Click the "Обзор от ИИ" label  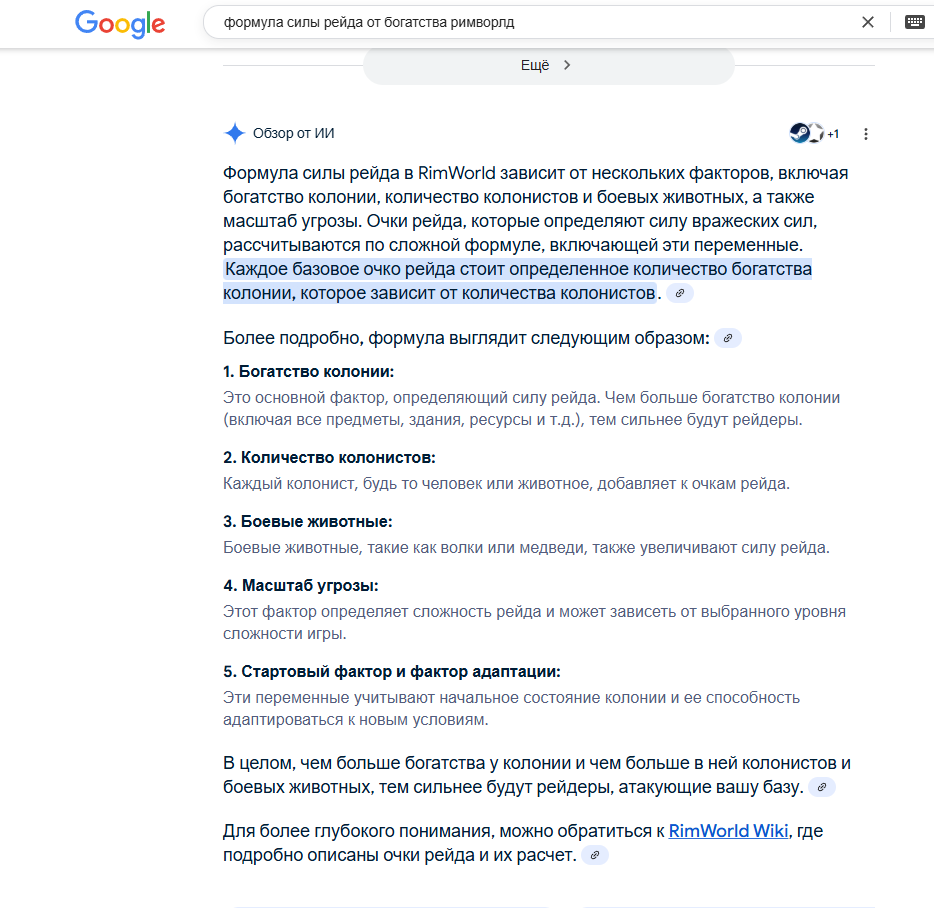pos(294,133)
